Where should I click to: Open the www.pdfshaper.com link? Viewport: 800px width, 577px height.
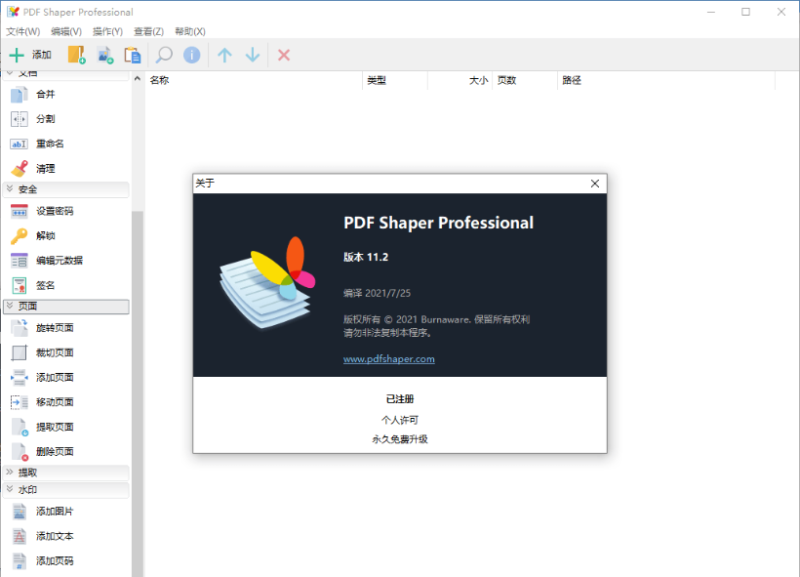pyautogui.click(x=389, y=359)
